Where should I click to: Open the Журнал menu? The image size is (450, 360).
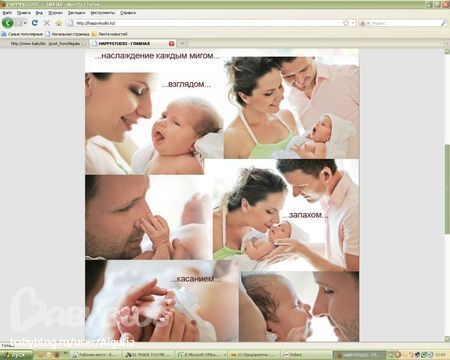pyautogui.click(x=55, y=13)
